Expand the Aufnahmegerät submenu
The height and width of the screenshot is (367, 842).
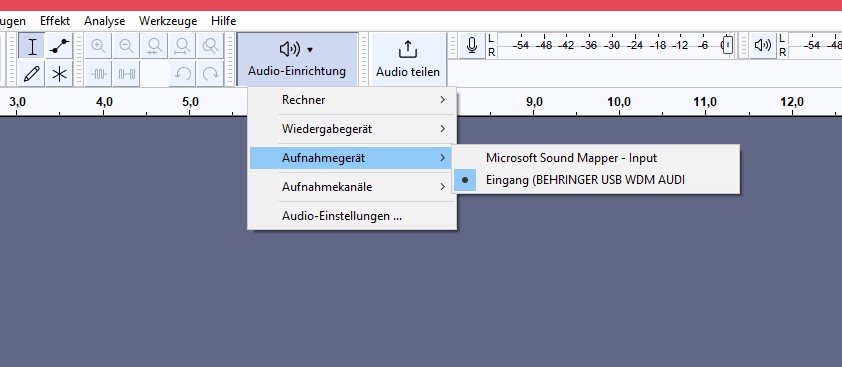[352, 158]
